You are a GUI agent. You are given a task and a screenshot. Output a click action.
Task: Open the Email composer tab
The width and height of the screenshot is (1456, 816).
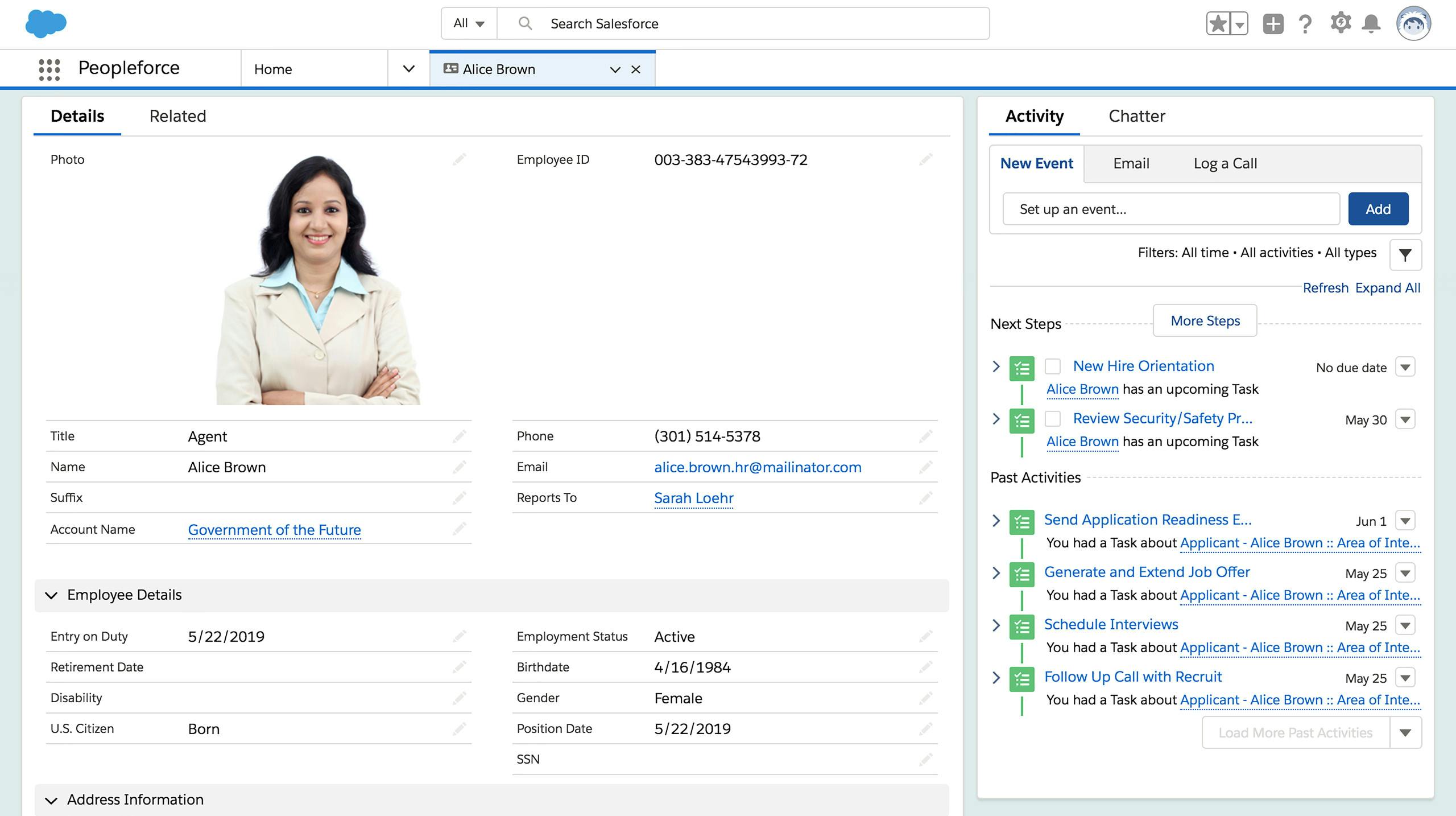point(1131,163)
